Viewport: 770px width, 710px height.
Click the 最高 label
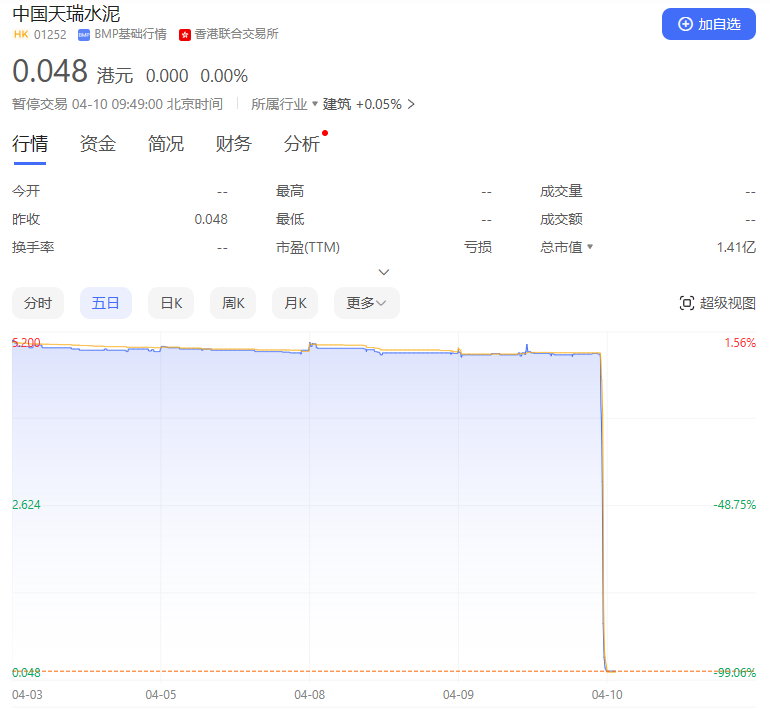(x=290, y=191)
